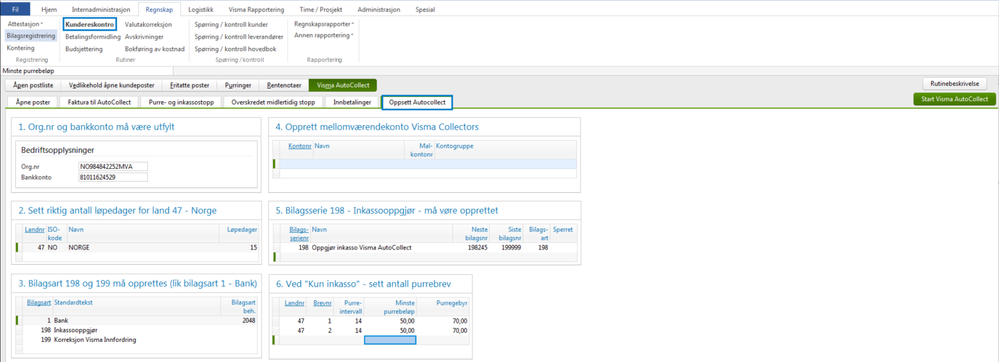Select the Spesial ribbon tab
Viewport: 999px width, 362px height.
tap(426, 10)
